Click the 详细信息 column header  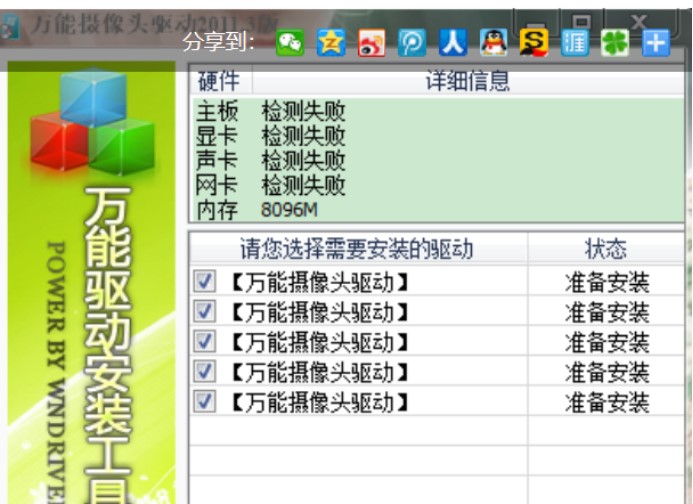pos(468,81)
